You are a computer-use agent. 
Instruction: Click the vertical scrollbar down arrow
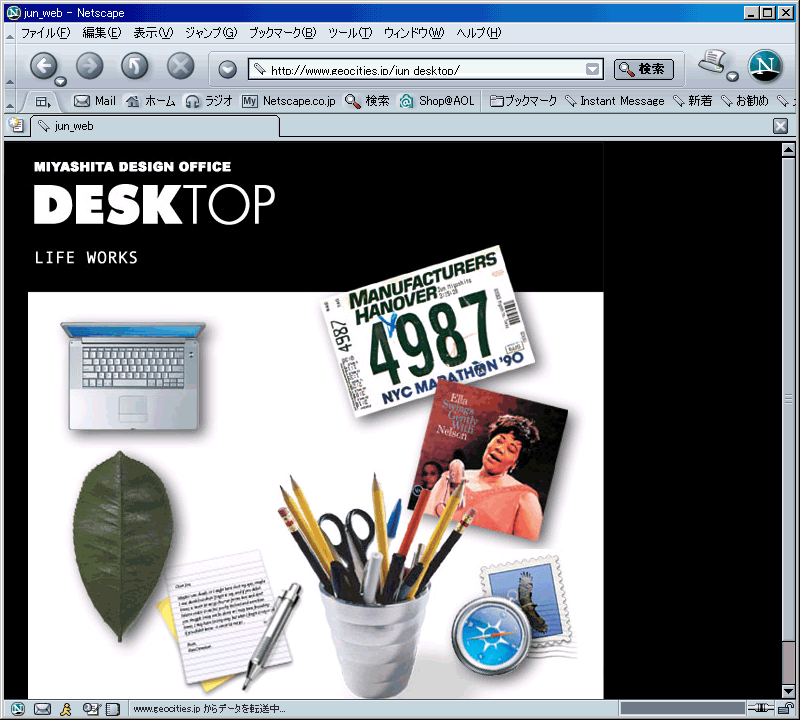(x=788, y=691)
